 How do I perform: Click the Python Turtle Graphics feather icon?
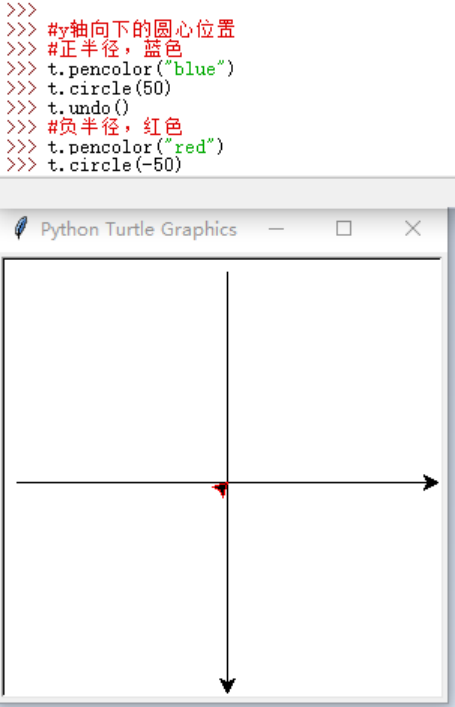click(21, 228)
